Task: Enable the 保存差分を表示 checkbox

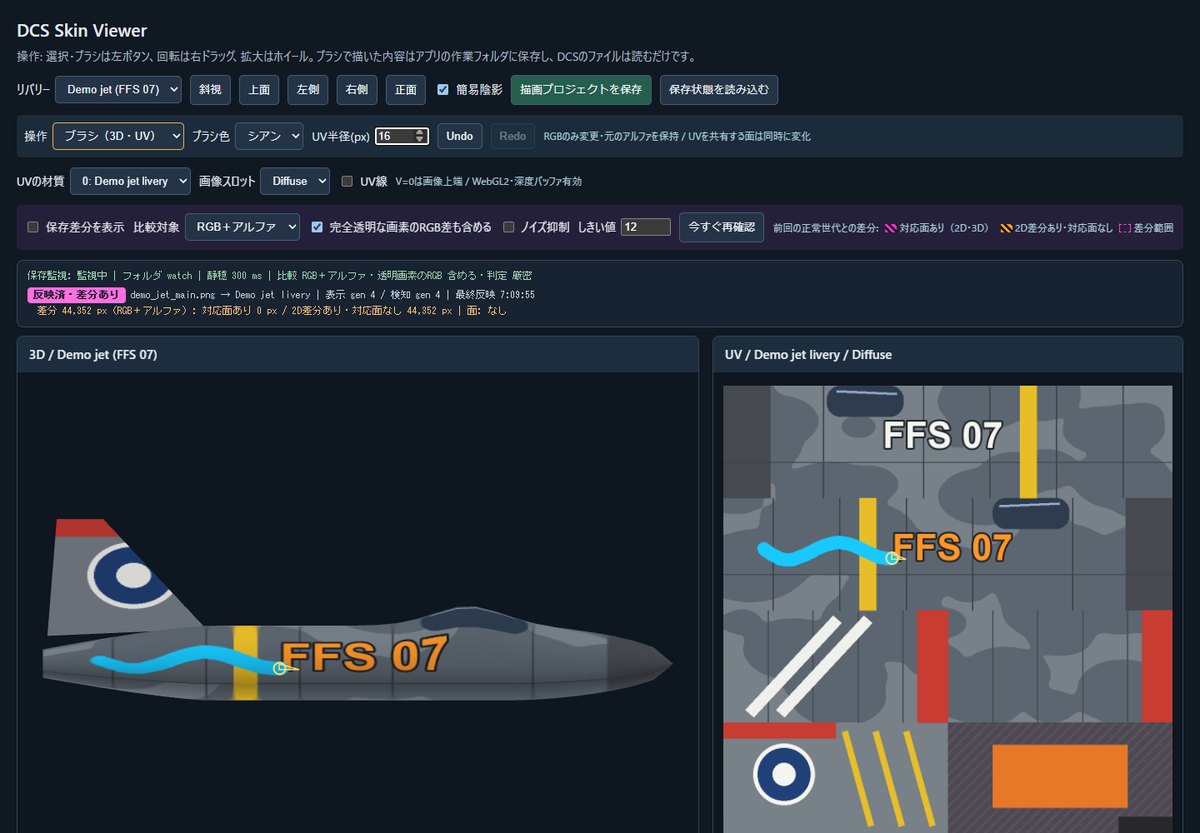Action: coord(33,227)
